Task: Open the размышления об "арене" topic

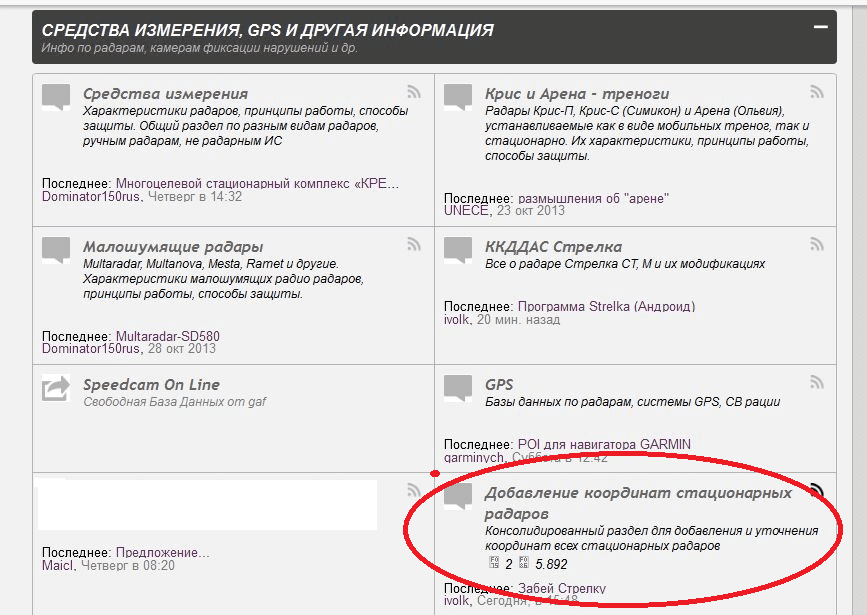Action: [593, 198]
